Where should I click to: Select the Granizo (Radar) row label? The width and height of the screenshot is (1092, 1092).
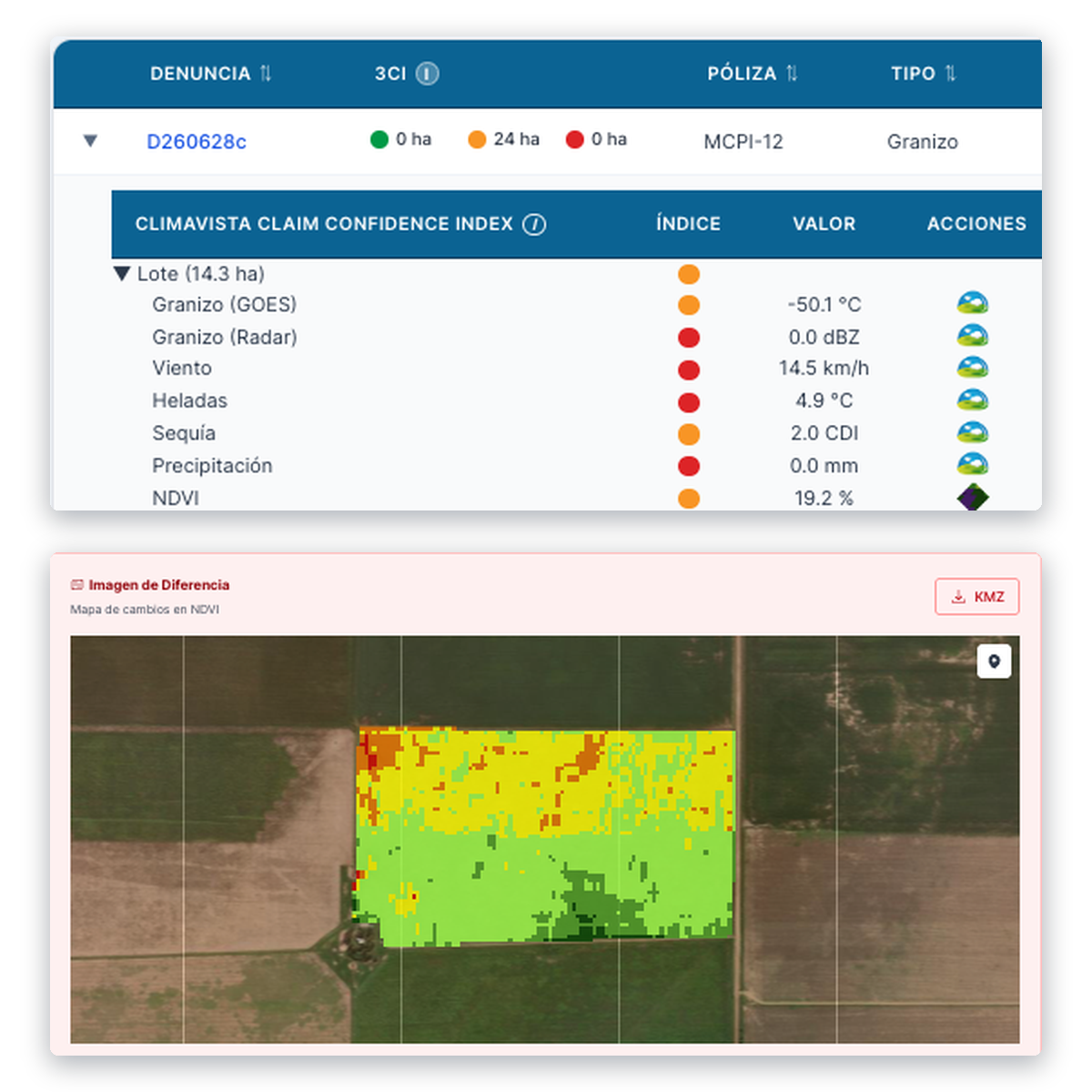pos(225,338)
